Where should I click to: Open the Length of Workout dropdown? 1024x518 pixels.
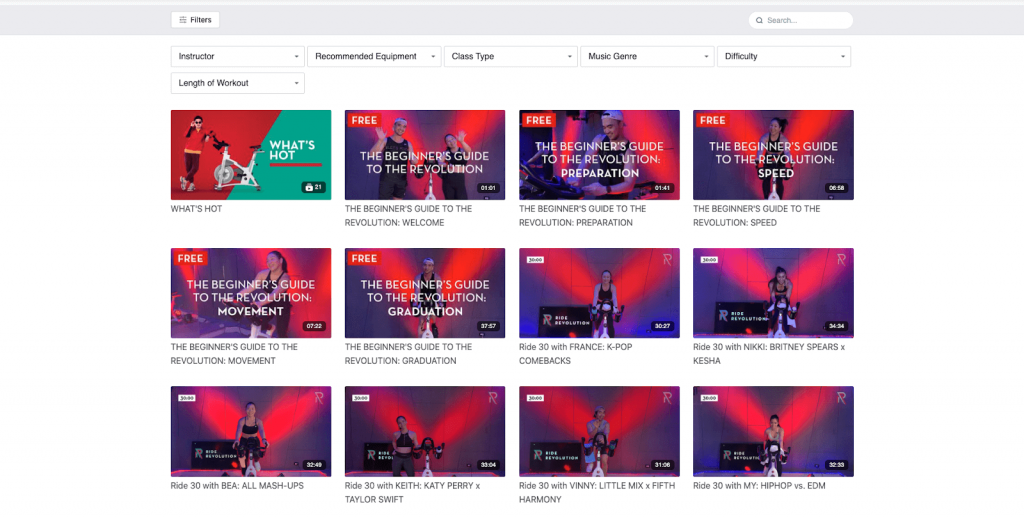tap(238, 83)
